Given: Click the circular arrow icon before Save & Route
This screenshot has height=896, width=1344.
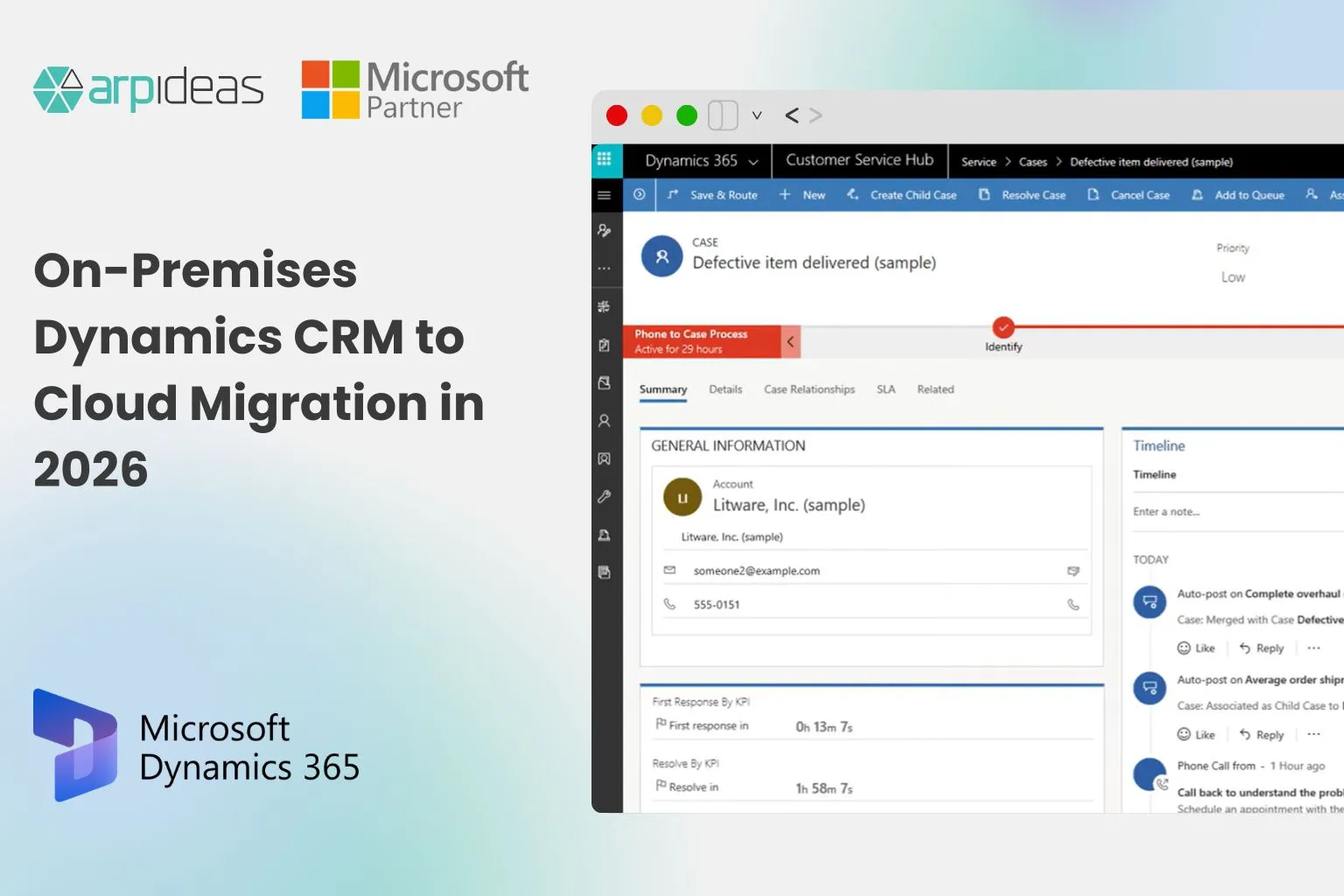Looking at the screenshot, I should click(x=640, y=194).
